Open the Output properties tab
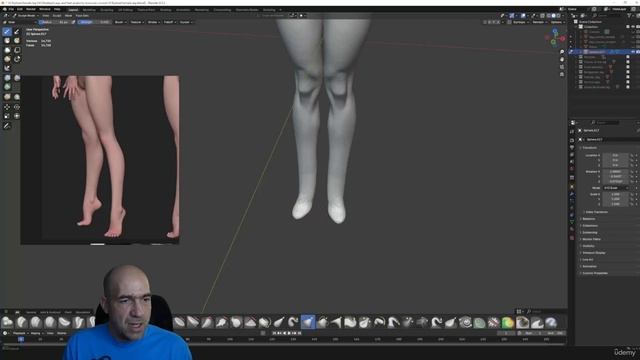640x360 pixels. pos(572,147)
